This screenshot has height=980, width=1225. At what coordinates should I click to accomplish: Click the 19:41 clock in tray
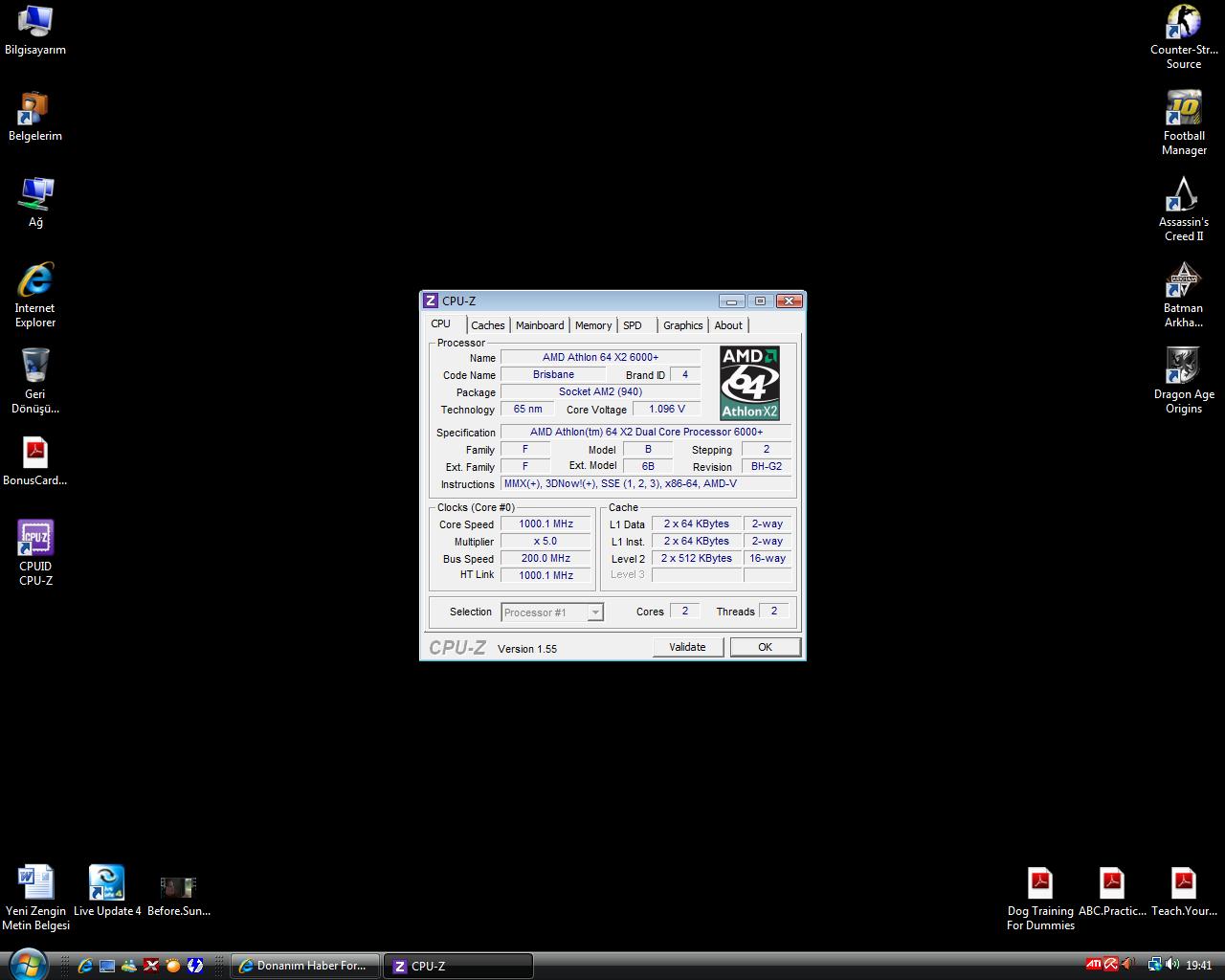pos(1198,966)
